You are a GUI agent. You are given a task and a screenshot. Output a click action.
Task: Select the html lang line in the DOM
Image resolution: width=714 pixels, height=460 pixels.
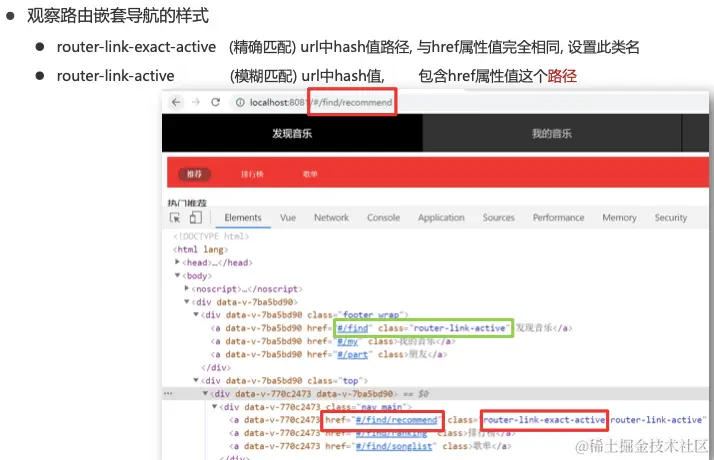200,249
